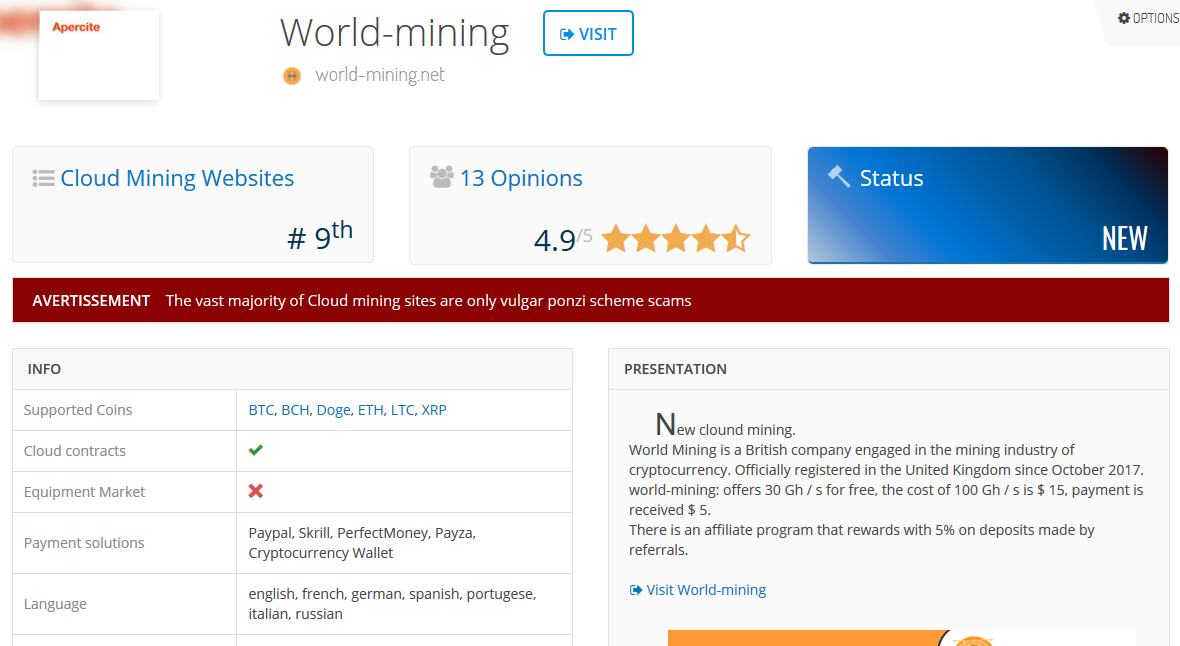Click the orange banner image below presentation
Image resolution: width=1180 pixels, height=646 pixels.
(902, 638)
